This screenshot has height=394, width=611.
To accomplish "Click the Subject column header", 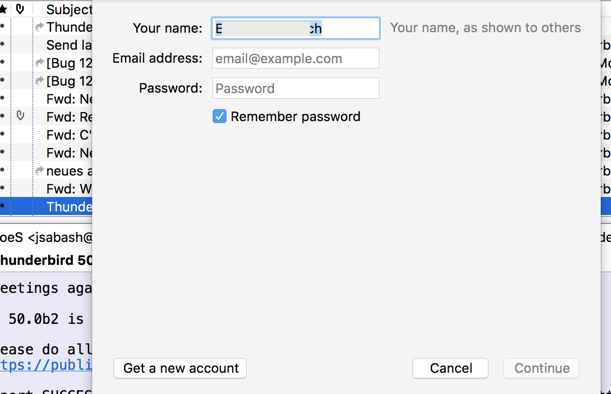I will pos(69,9).
